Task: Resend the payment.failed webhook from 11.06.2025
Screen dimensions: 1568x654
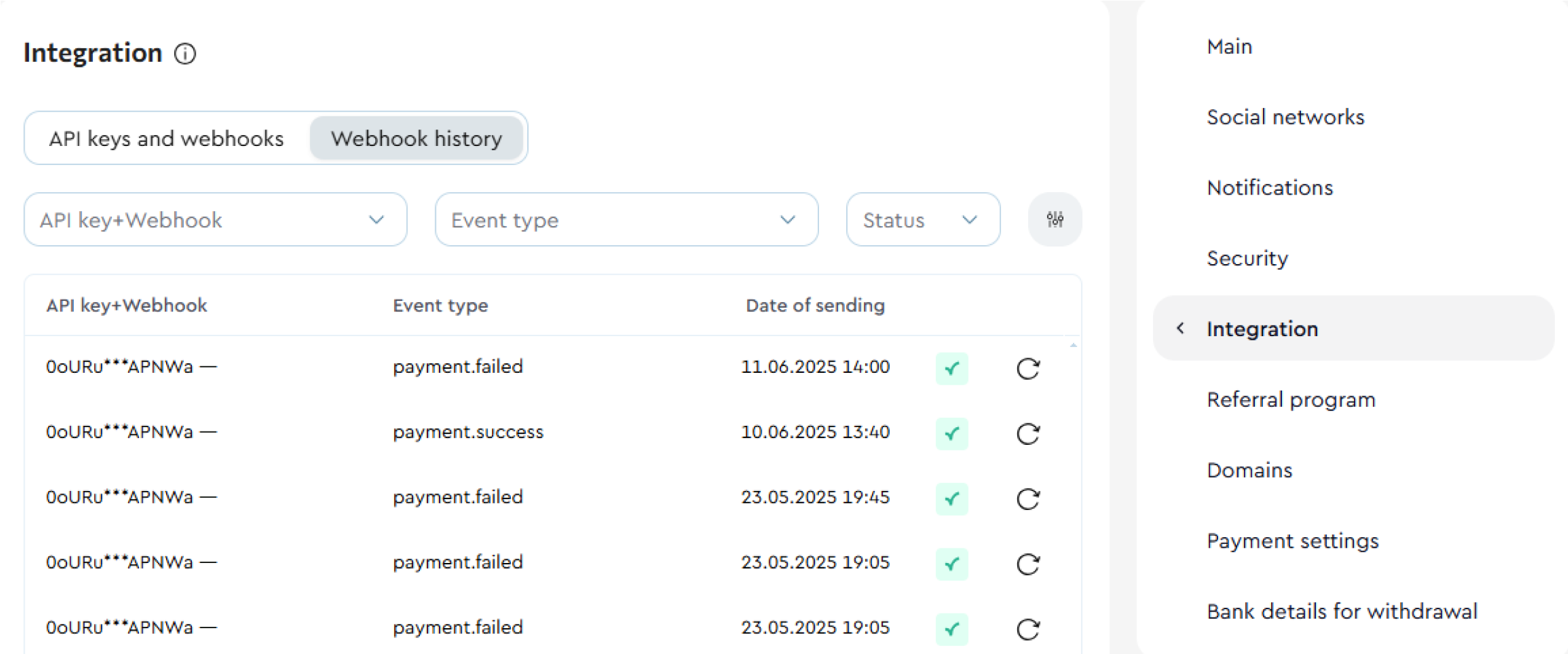Action: (x=1027, y=369)
